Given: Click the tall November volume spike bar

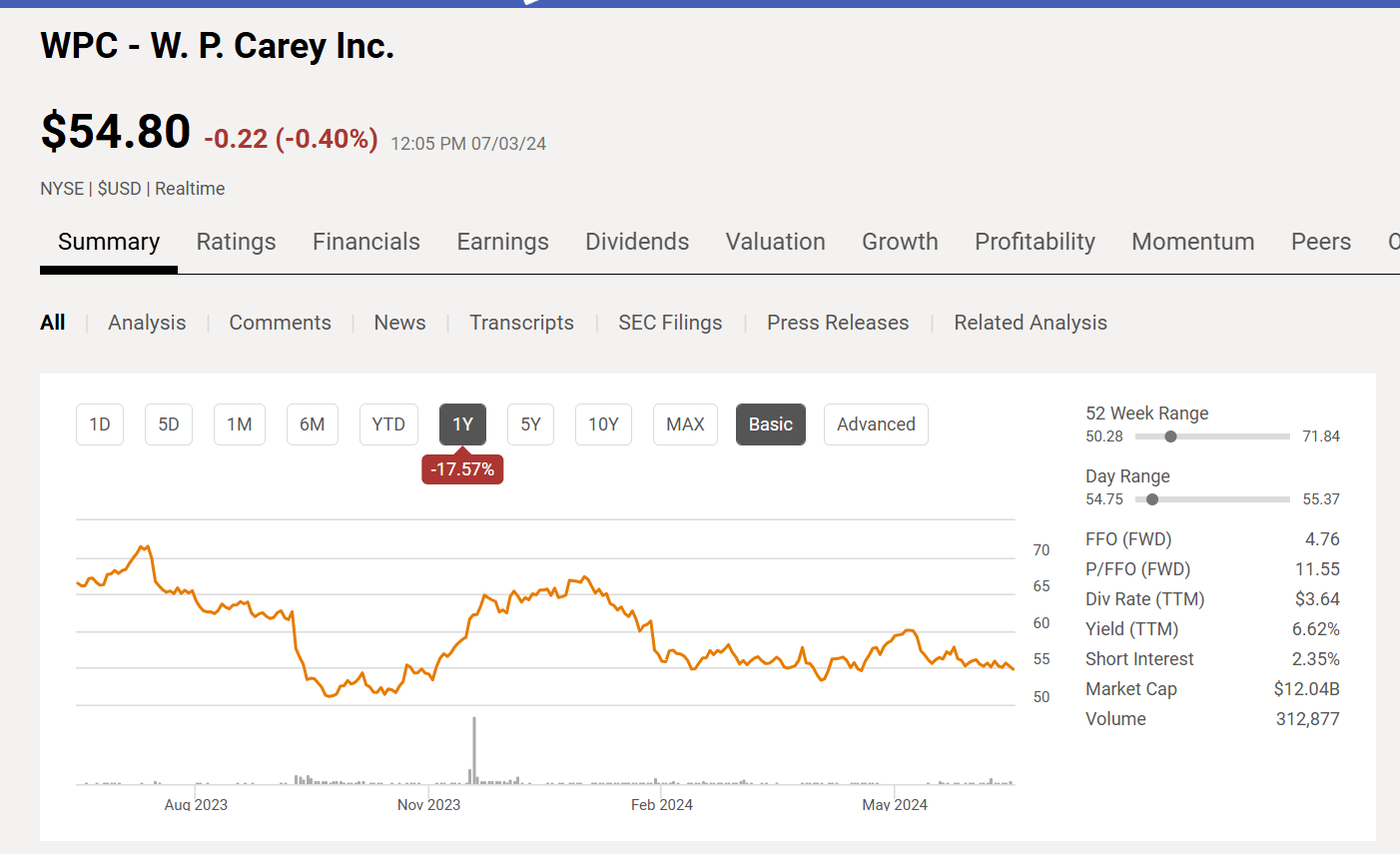Looking at the screenshot, I should click(474, 750).
